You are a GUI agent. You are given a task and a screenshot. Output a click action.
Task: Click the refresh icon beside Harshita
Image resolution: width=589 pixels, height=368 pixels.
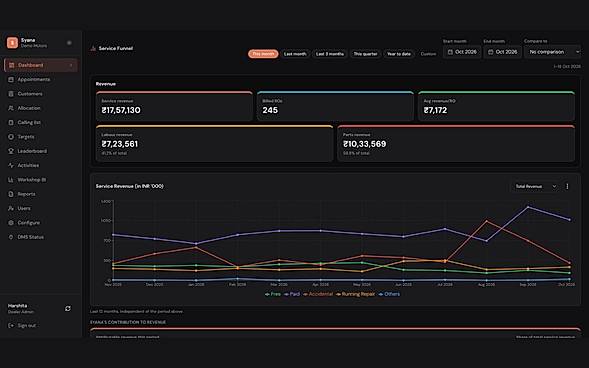coord(68,308)
